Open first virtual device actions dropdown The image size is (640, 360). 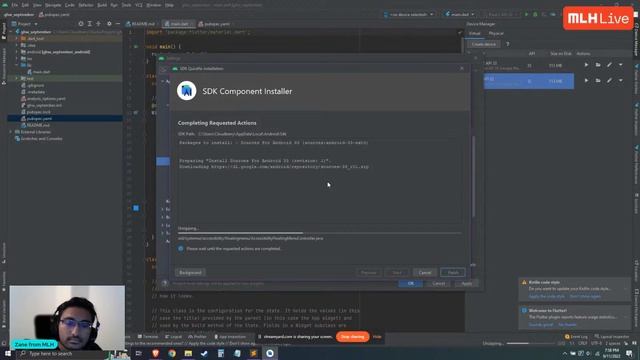click(x=620, y=65)
